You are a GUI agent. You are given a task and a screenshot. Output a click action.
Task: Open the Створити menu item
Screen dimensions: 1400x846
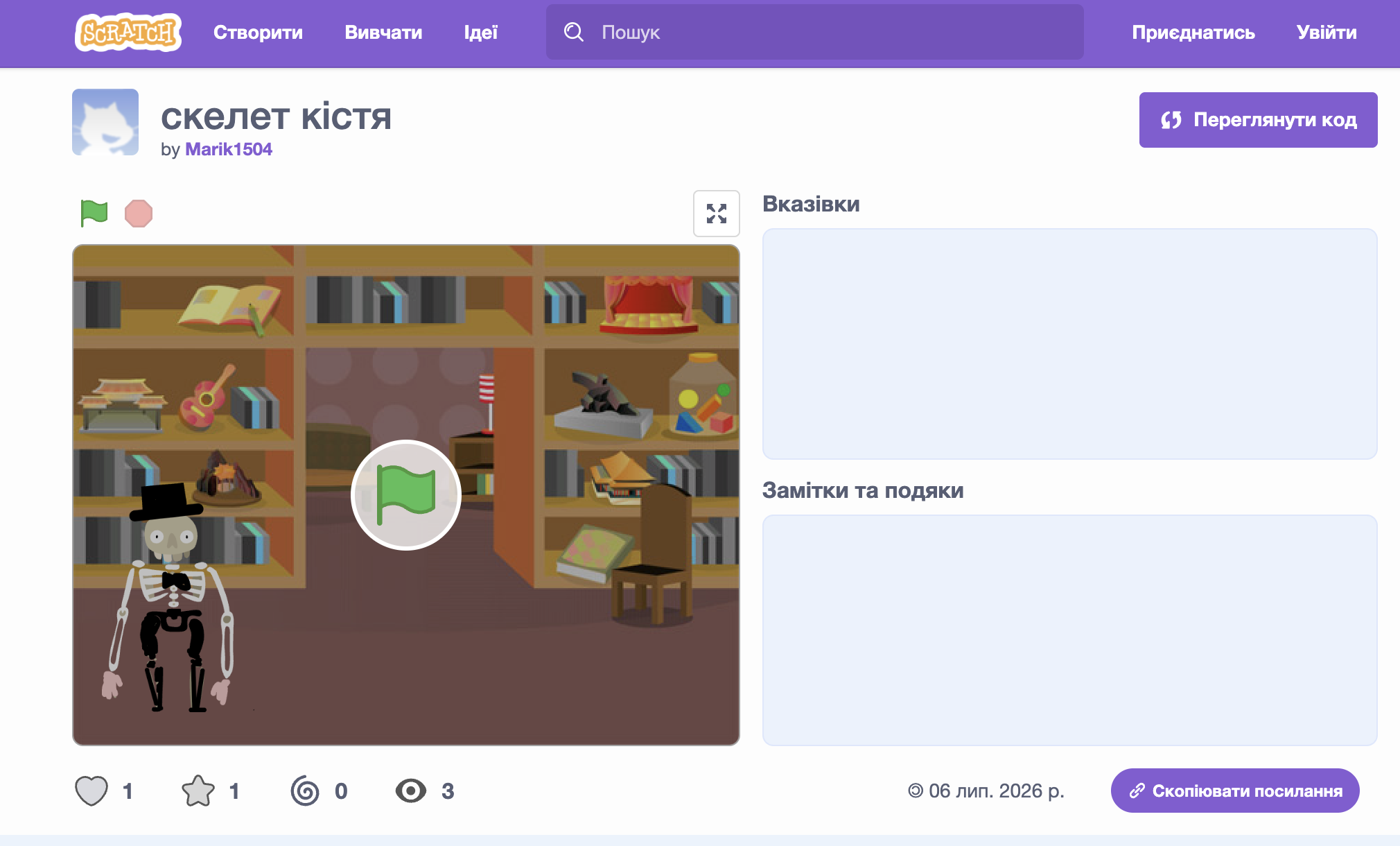point(258,33)
